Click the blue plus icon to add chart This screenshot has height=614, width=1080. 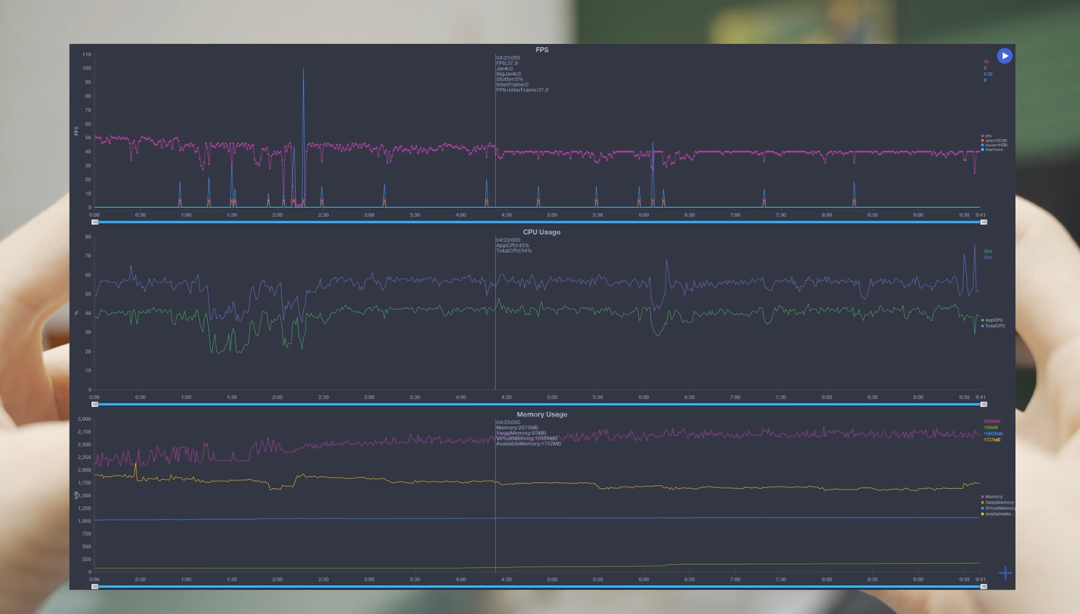[1005, 573]
